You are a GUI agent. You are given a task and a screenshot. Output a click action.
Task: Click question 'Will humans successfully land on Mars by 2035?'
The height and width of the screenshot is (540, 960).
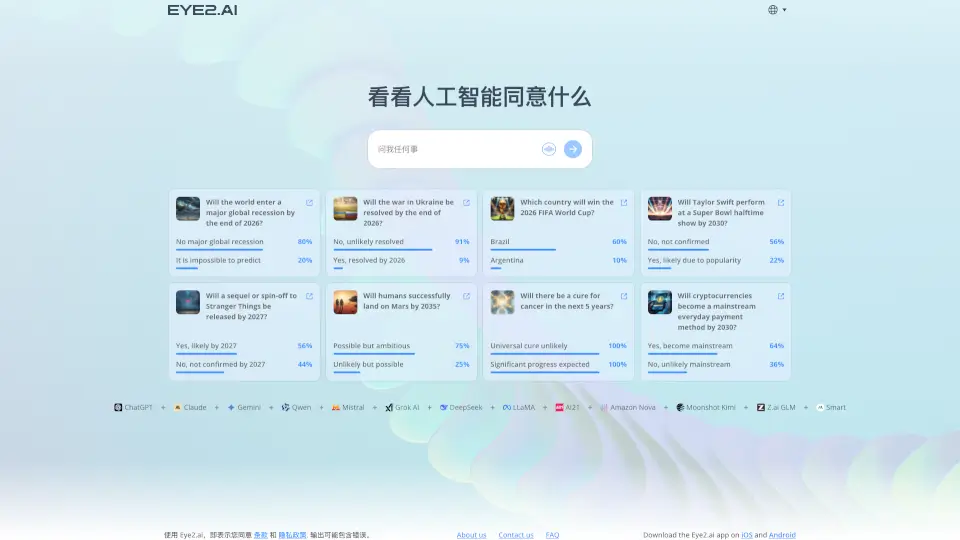point(407,301)
